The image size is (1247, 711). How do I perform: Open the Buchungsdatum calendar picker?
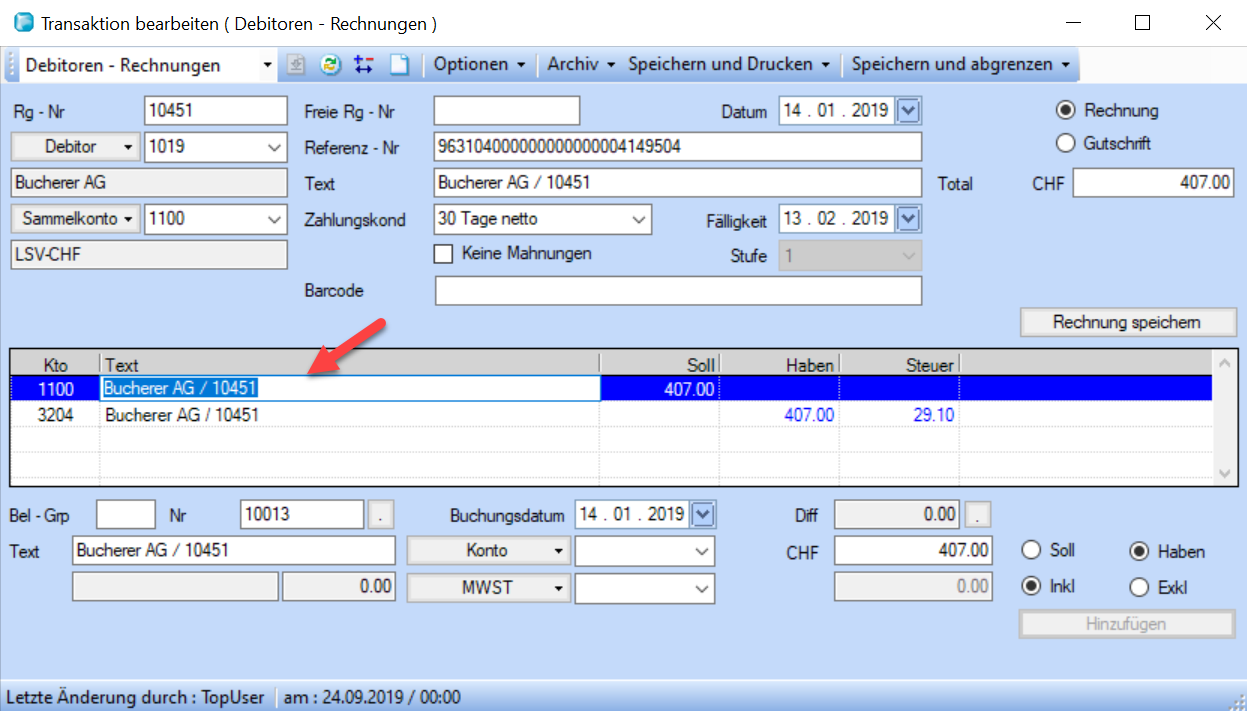pos(704,514)
